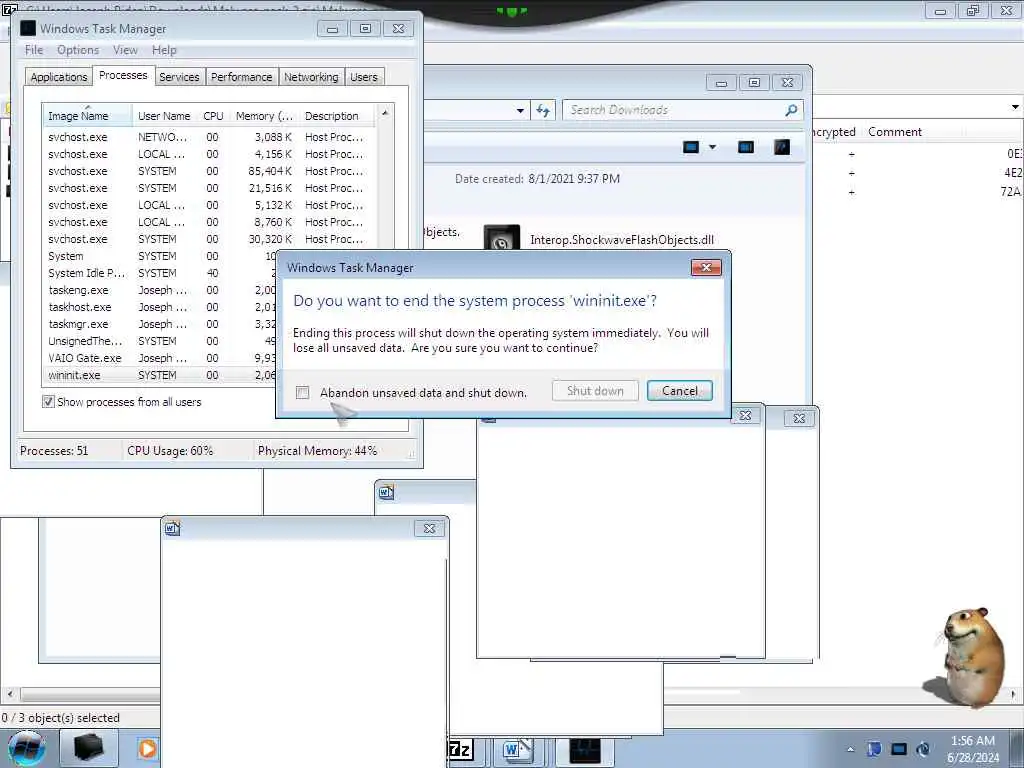Sort processes by CPU column header
Image resolution: width=1024 pixels, height=768 pixels.
click(x=213, y=116)
